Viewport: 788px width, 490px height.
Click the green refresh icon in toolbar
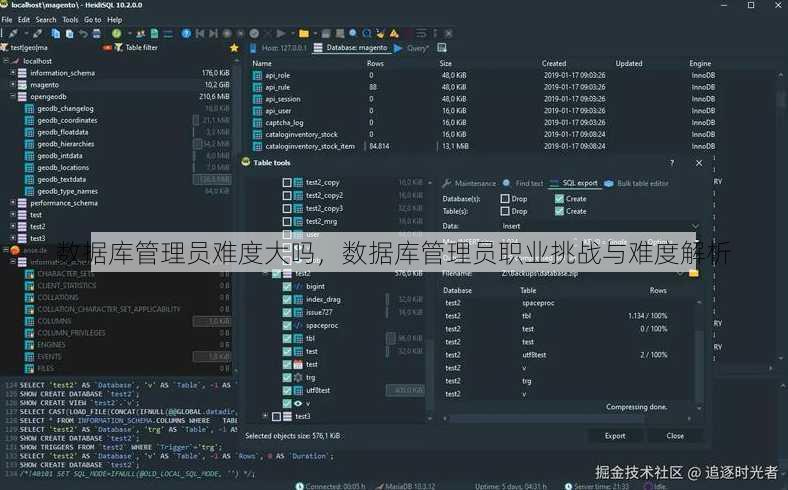[x=117, y=33]
